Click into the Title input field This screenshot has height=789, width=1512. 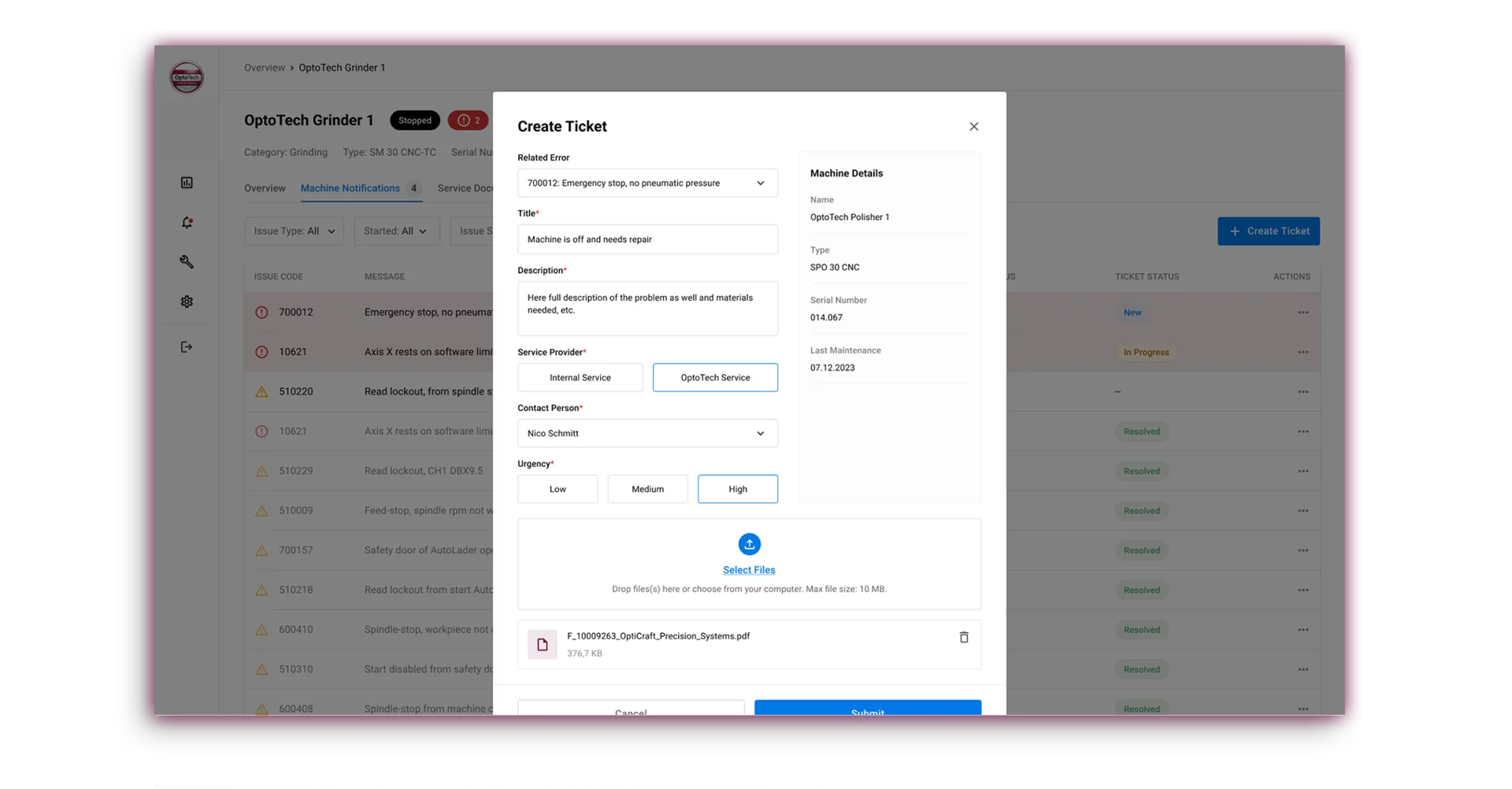(x=647, y=239)
